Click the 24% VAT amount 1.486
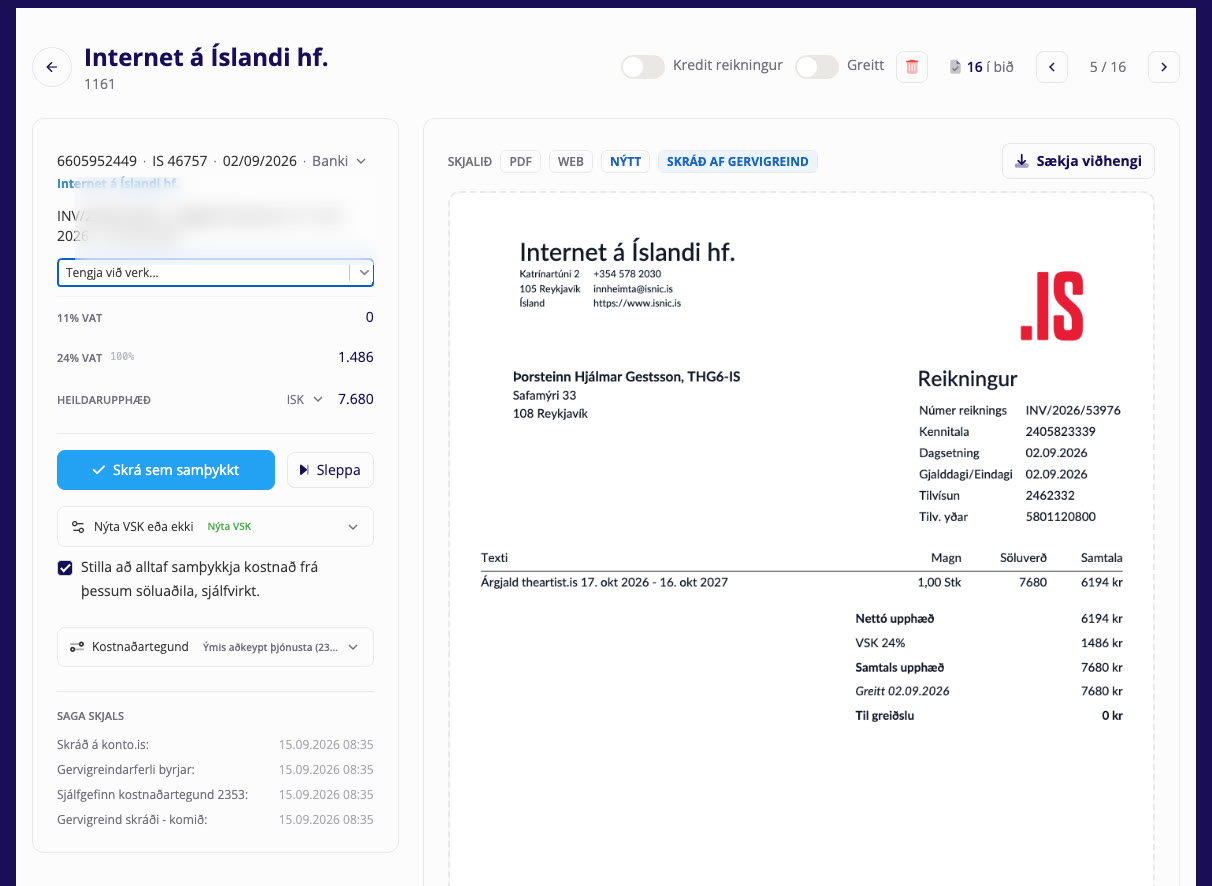 click(x=356, y=357)
